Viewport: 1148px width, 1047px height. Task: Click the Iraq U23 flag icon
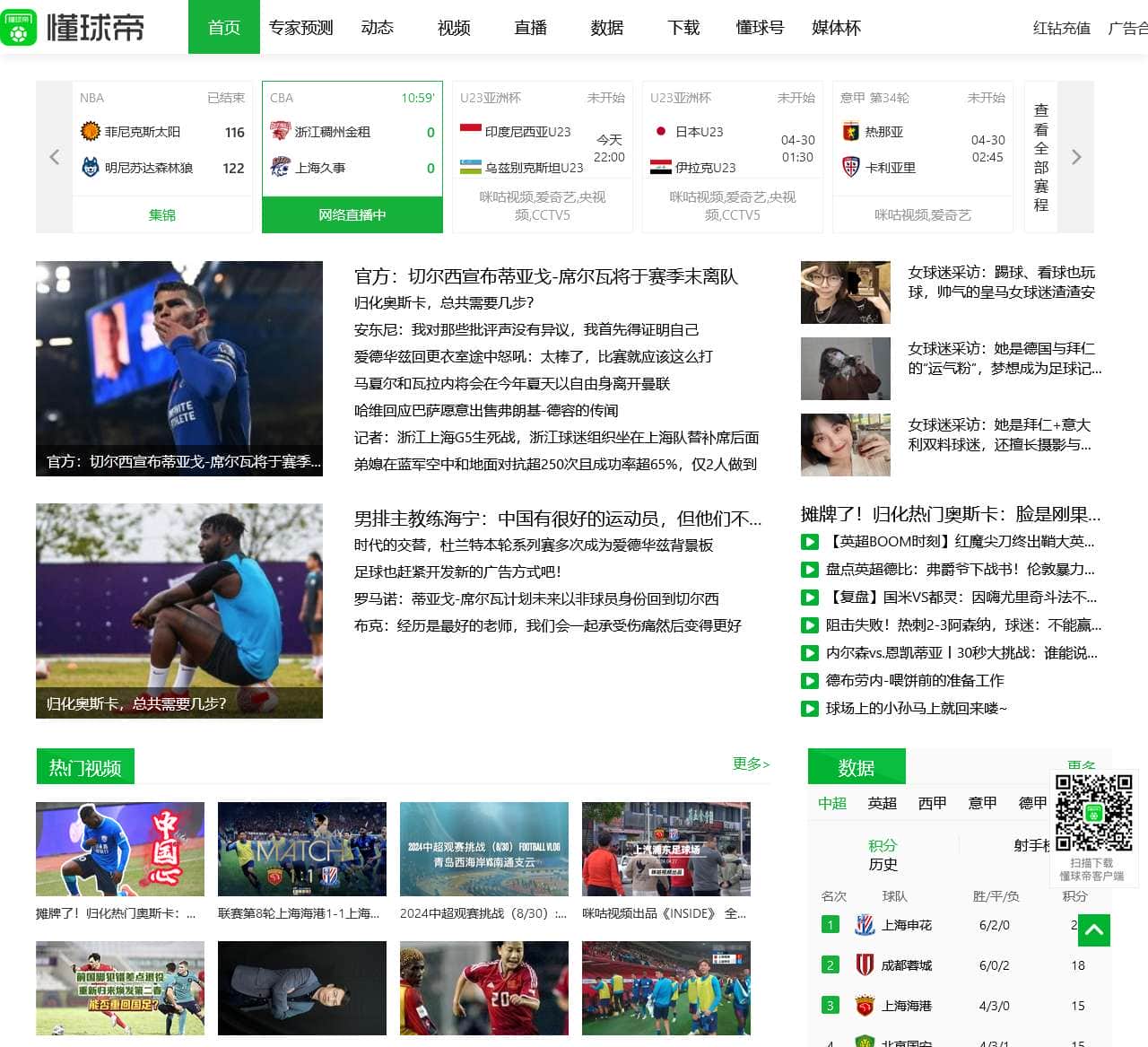click(x=660, y=167)
